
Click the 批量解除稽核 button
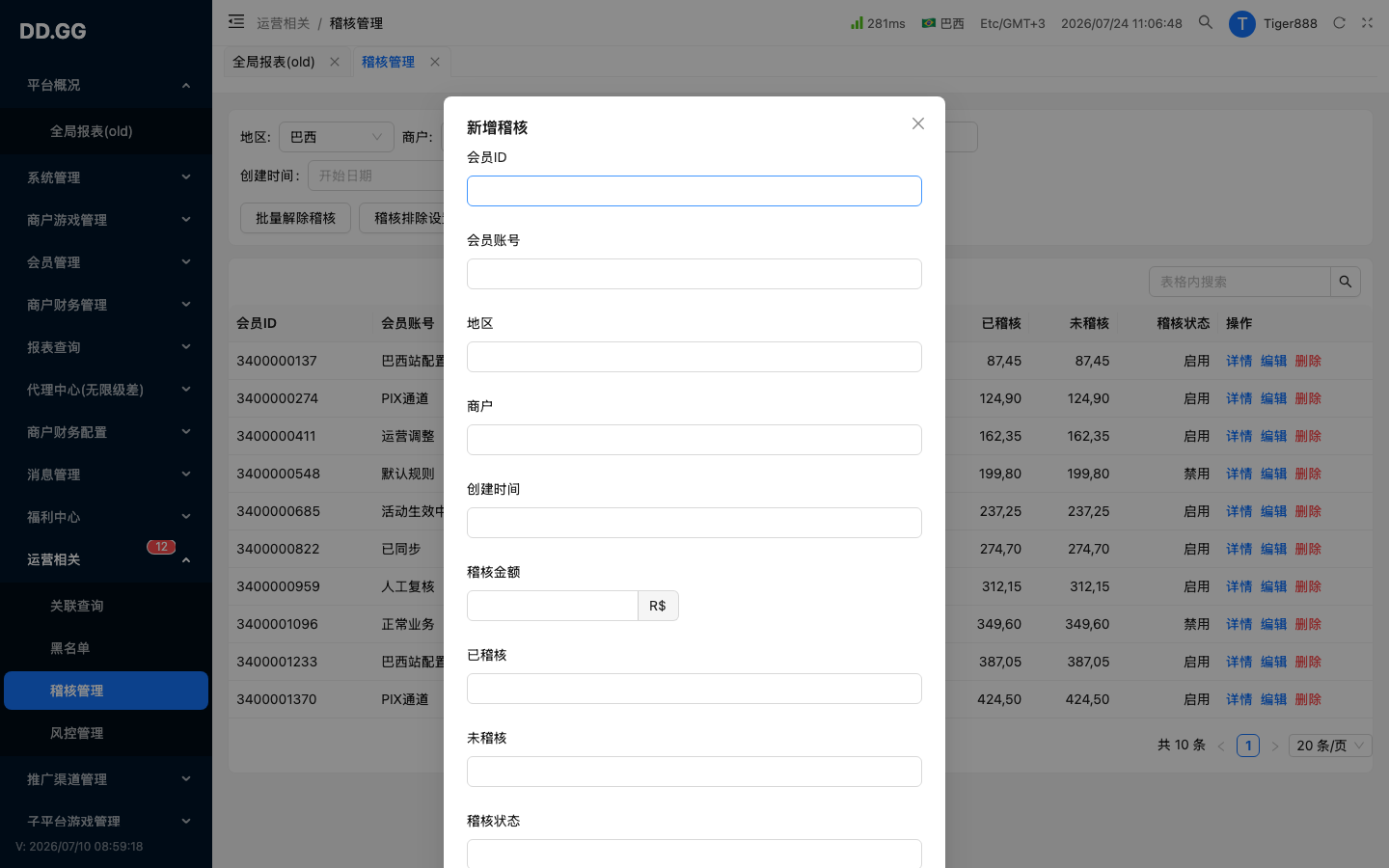[x=295, y=218]
